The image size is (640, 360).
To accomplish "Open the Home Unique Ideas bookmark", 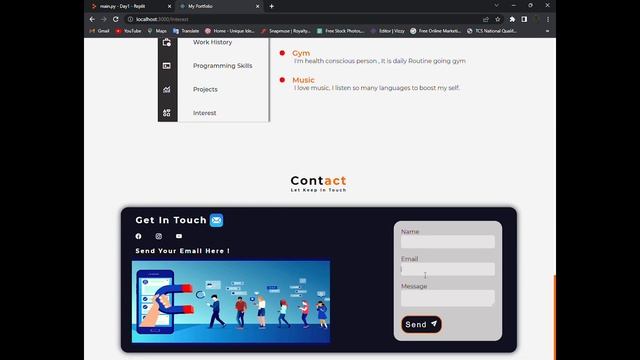I will (x=229, y=31).
